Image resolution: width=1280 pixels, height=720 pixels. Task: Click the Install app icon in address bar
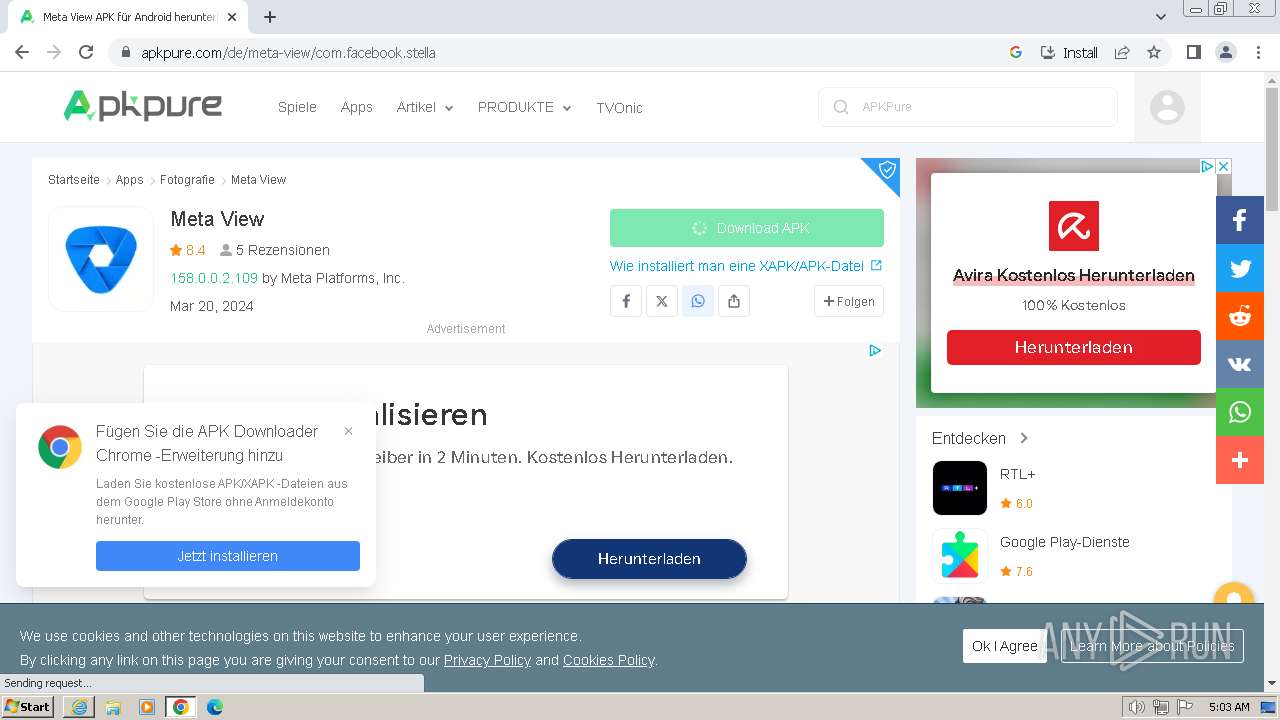[x=1069, y=52]
